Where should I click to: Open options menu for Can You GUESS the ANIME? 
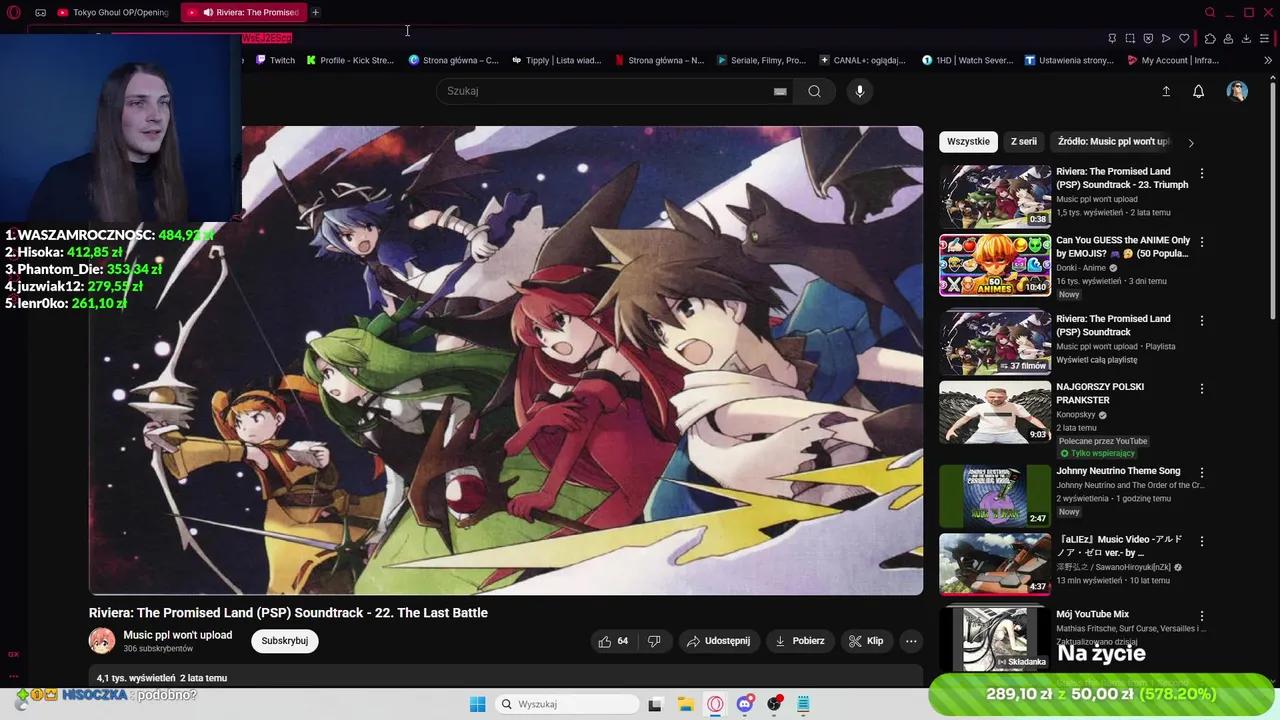coord(1202,242)
